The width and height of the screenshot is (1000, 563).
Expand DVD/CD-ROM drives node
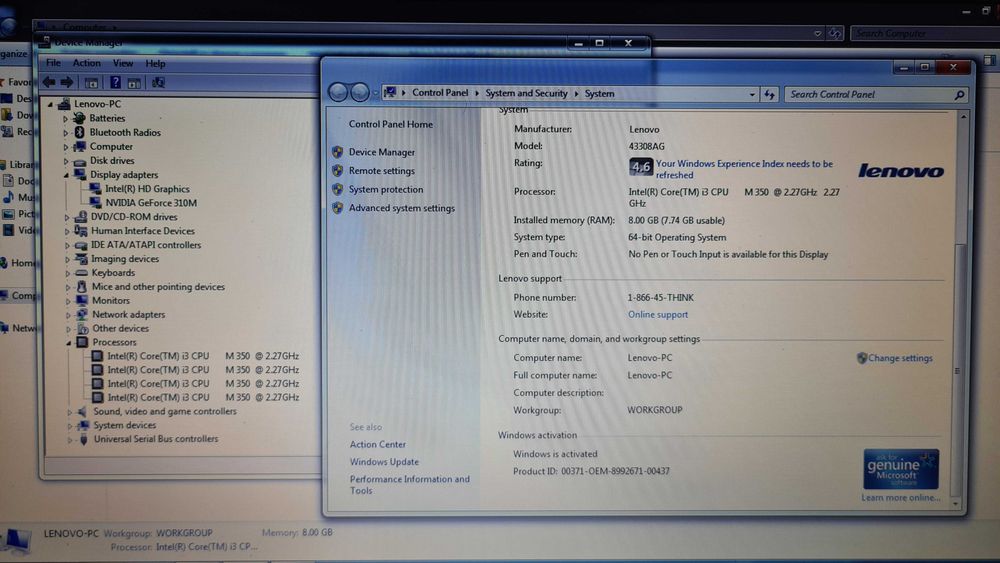click(66, 217)
